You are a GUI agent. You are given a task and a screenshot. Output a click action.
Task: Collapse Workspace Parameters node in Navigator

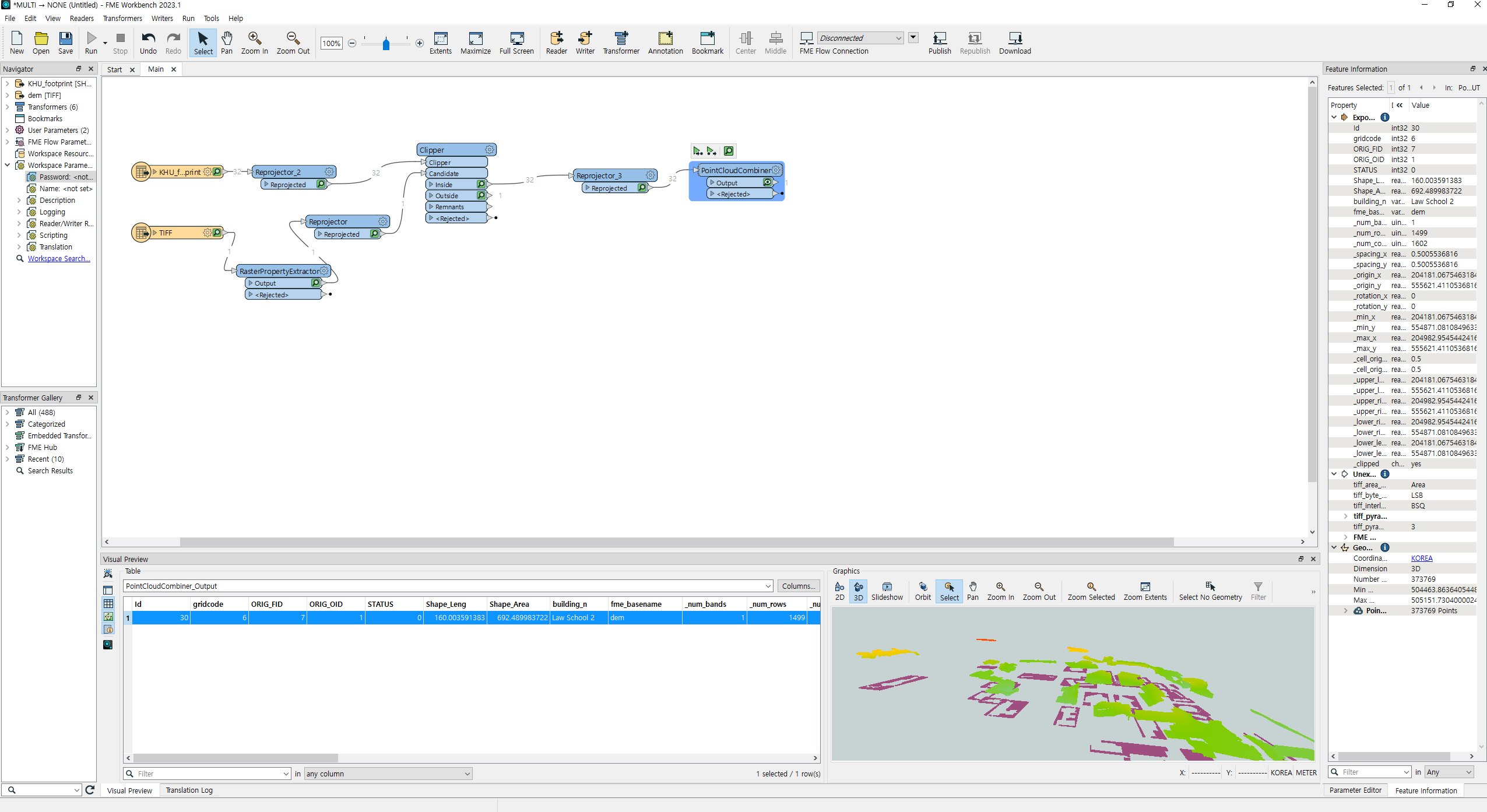(8, 165)
